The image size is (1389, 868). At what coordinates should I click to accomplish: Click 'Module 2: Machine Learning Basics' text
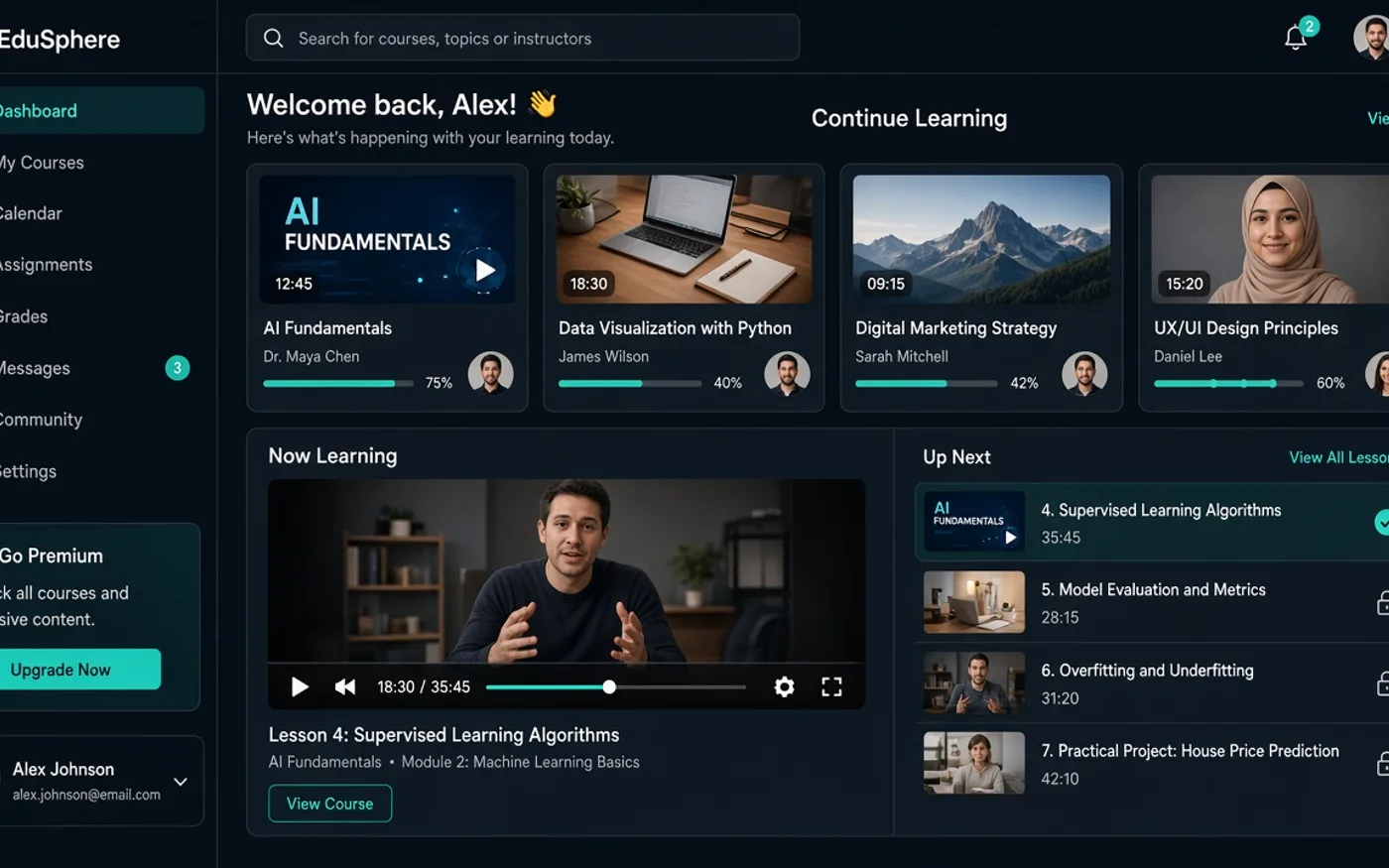520,762
